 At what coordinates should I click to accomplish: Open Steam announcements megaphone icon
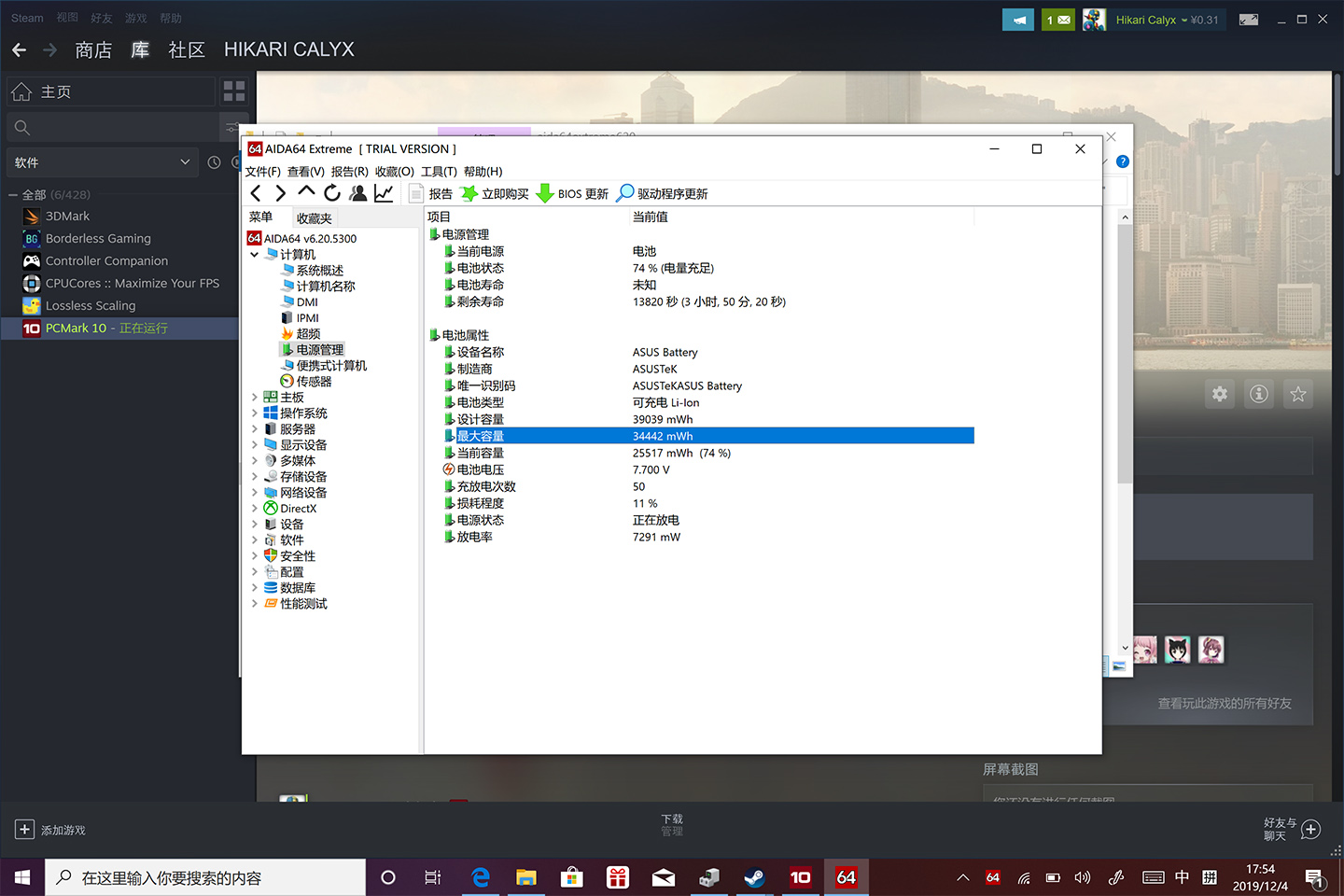tap(1018, 20)
